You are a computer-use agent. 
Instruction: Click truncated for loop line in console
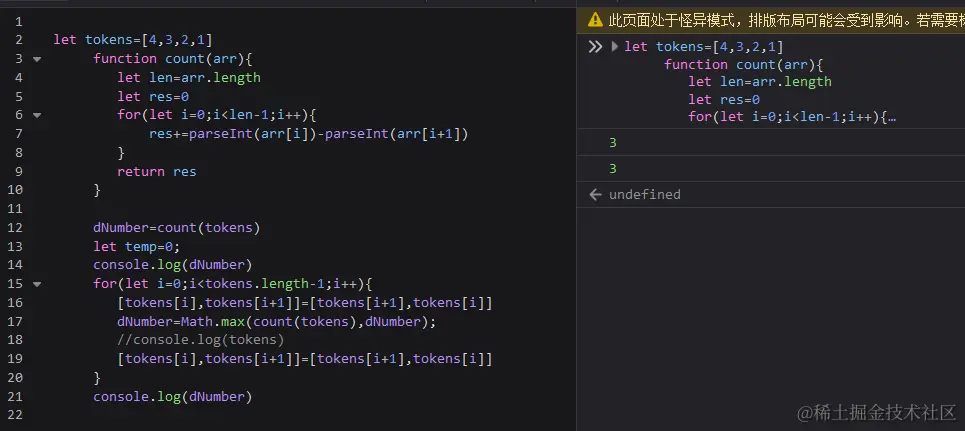click(x=792, y=117)
